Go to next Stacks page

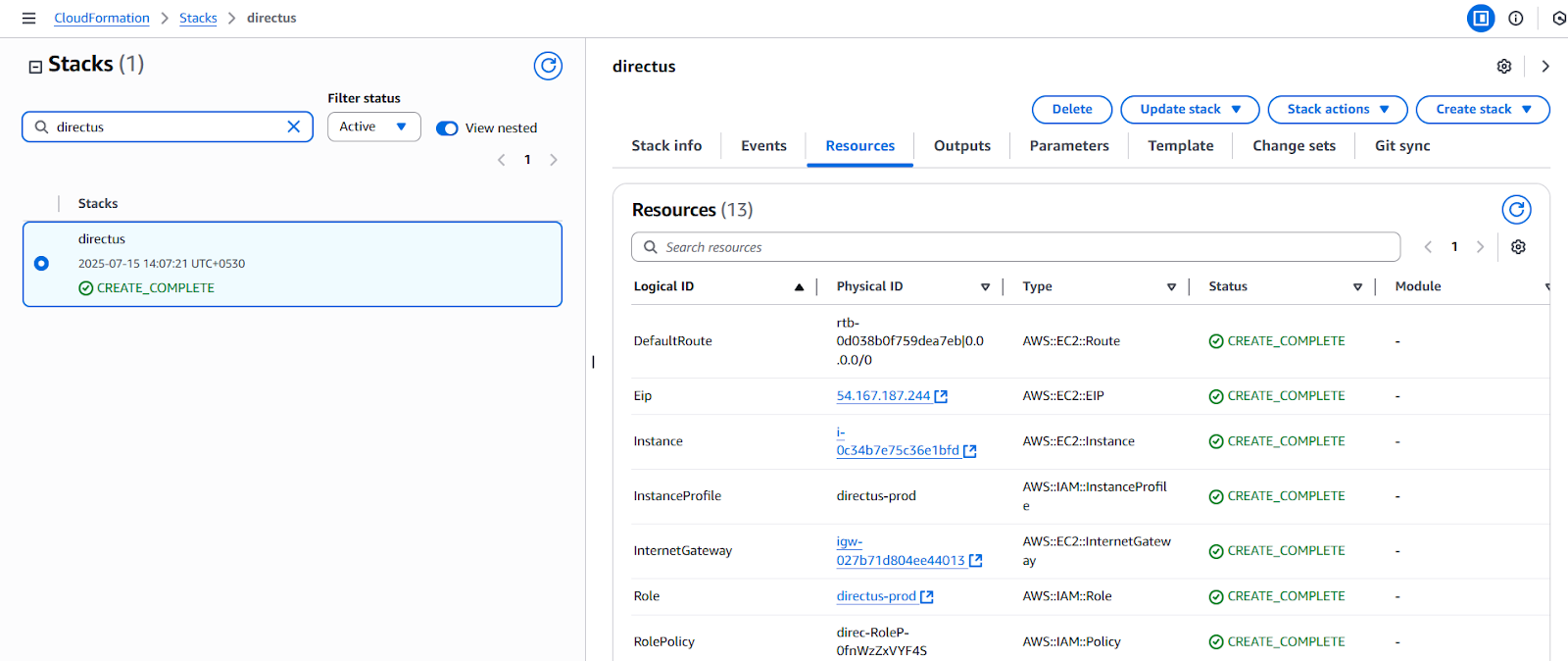[554, 160]
